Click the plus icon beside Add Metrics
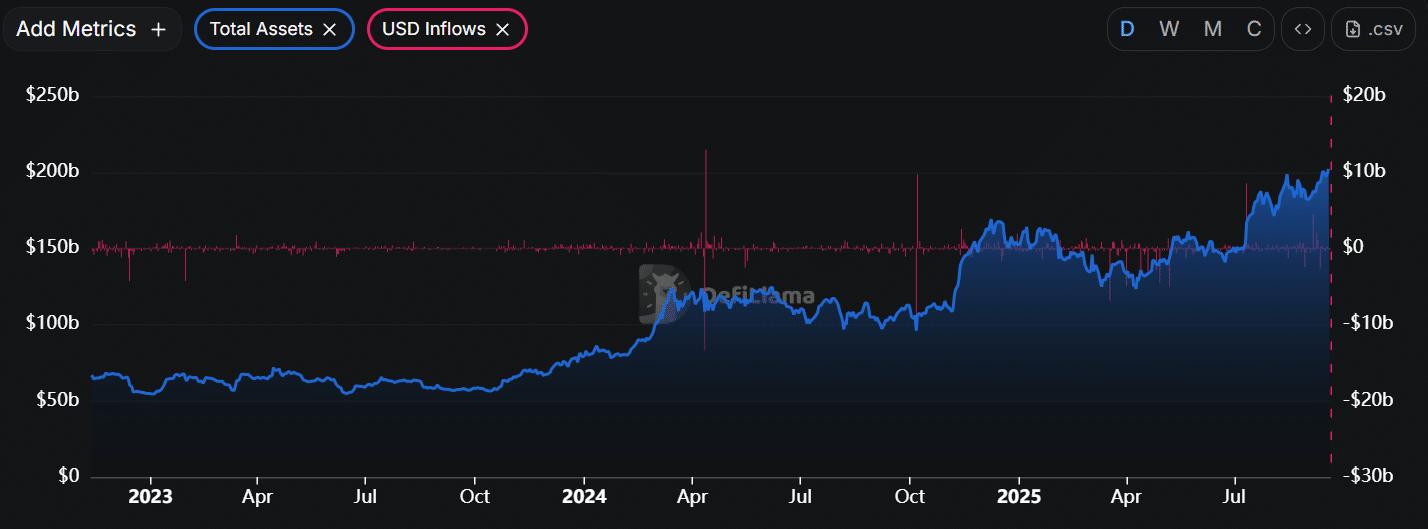This screenshot has height=529, width=1428. pos(158,29)
